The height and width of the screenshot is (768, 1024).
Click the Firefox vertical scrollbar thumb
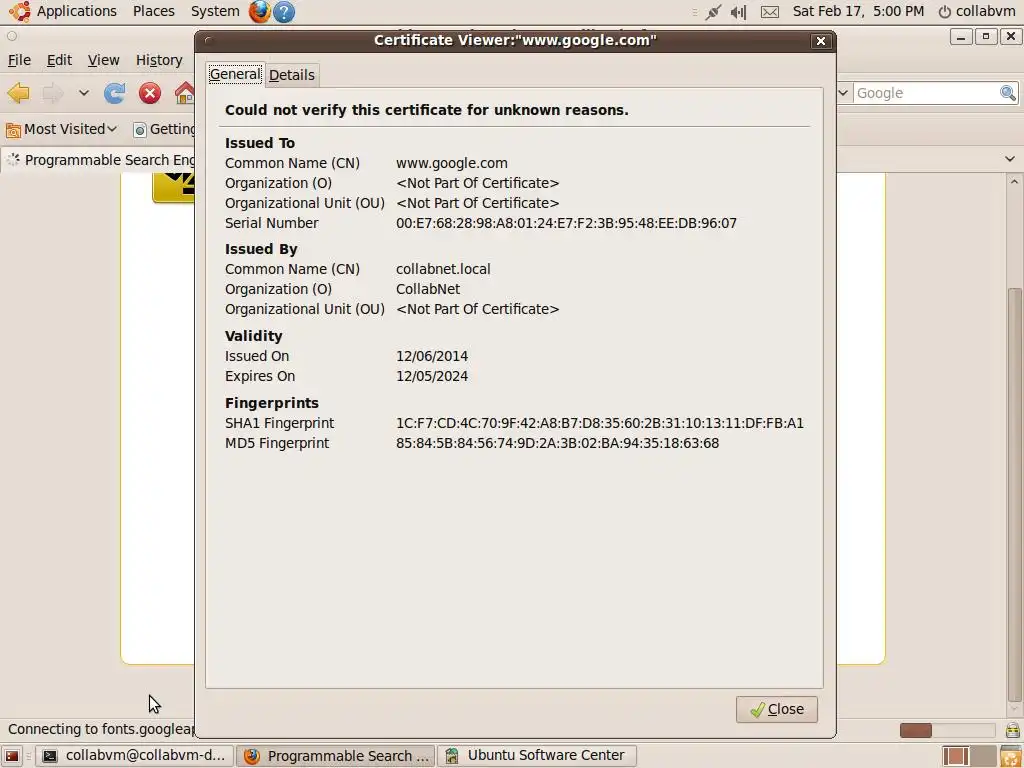coord(1014,494)
